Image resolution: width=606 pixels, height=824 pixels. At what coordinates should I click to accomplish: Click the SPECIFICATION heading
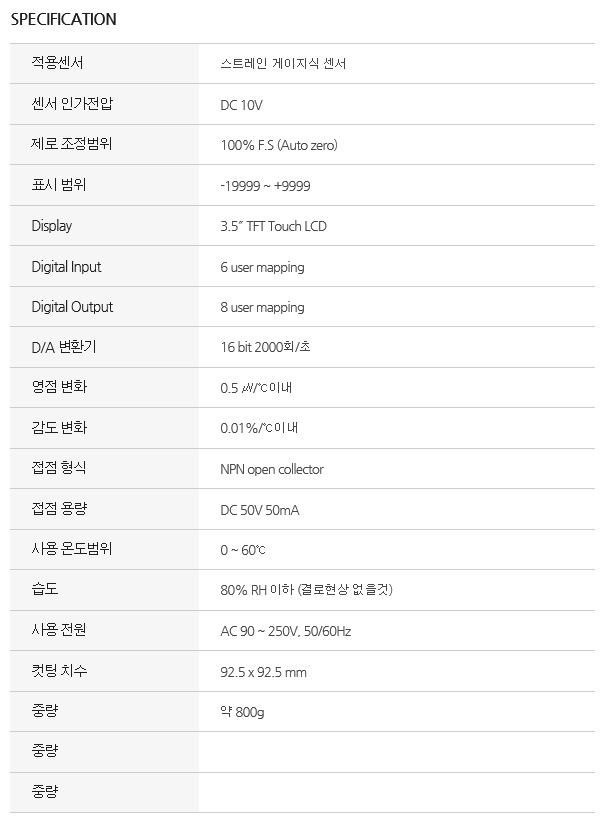point(64,19)
